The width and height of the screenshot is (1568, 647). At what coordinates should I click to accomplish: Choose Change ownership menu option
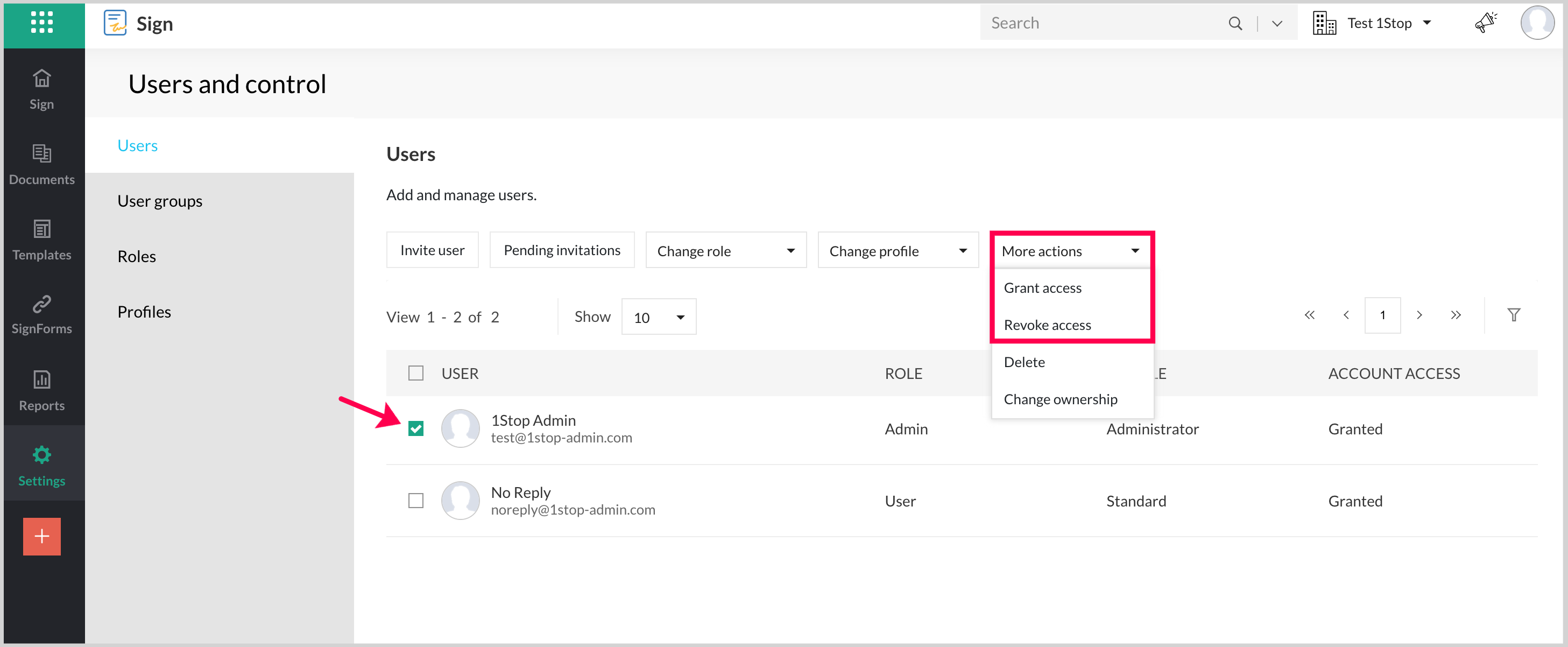coord(1060,399)
